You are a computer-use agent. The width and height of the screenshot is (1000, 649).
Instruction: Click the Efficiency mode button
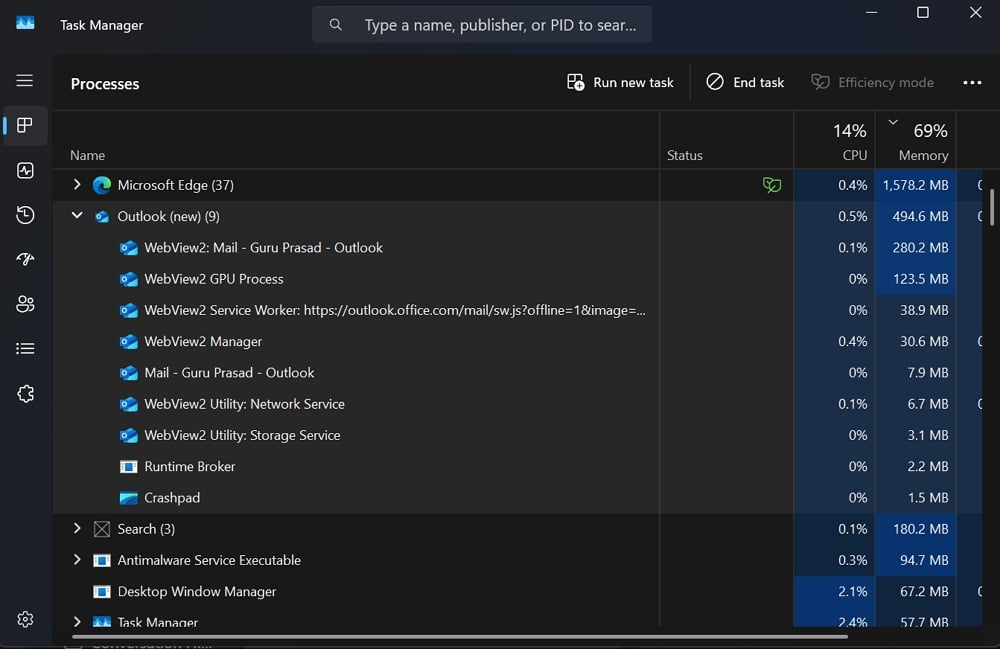point(872,82)
